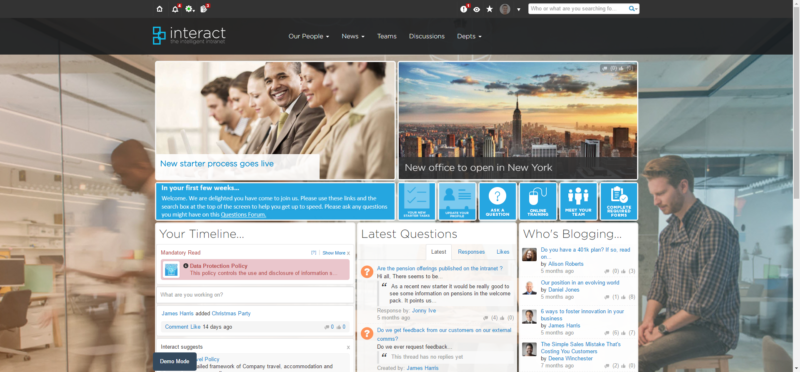Go to the Teams menu item
The height and width of the screenshot is (372, 800).
(x=387, y=36)
